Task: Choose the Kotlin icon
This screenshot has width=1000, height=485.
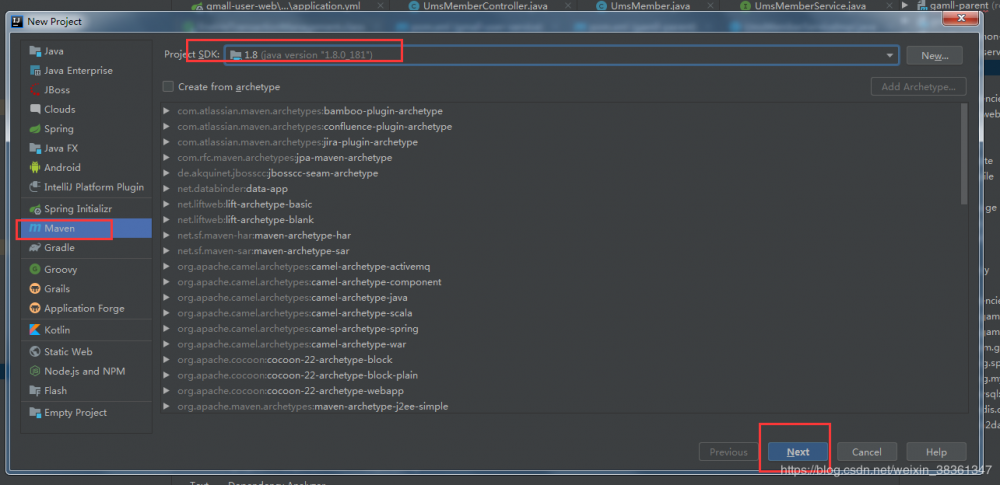Action: (34, 330)
